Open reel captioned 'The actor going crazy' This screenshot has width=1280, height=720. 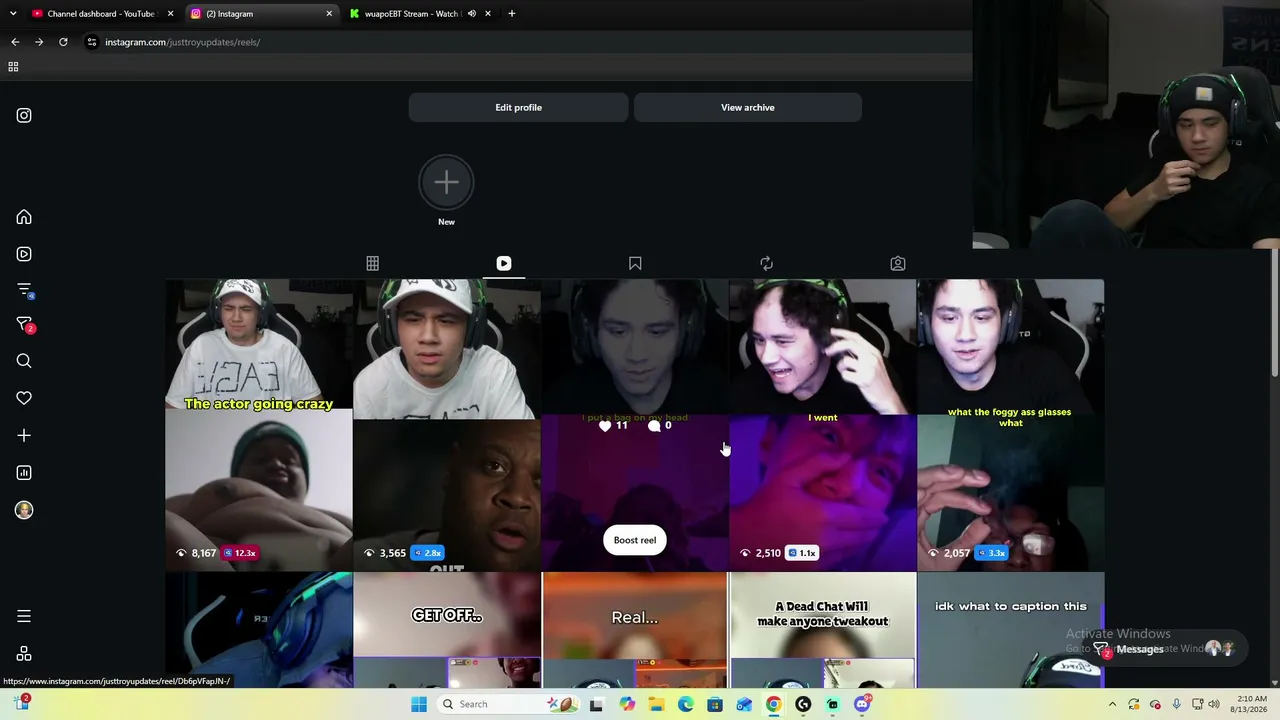coord(259,425)
